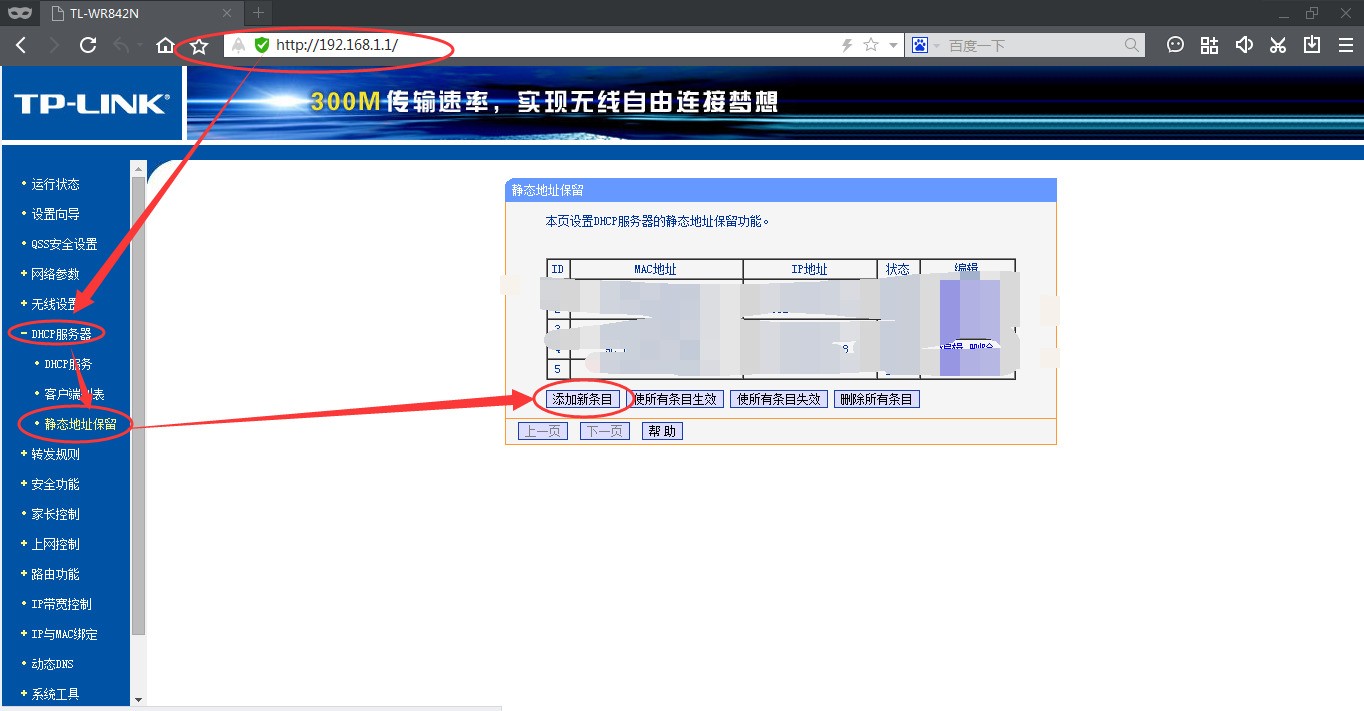Screen dimensions: 1364x711
Task: Go back with the browser back arrow
Action: point(21,45)
